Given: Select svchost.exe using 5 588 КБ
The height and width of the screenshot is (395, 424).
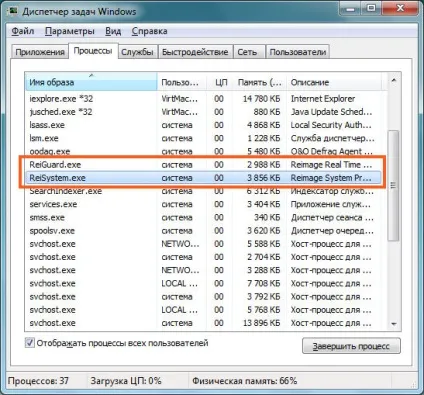Looking at the screenshot, I should click(x=204, y=244).
